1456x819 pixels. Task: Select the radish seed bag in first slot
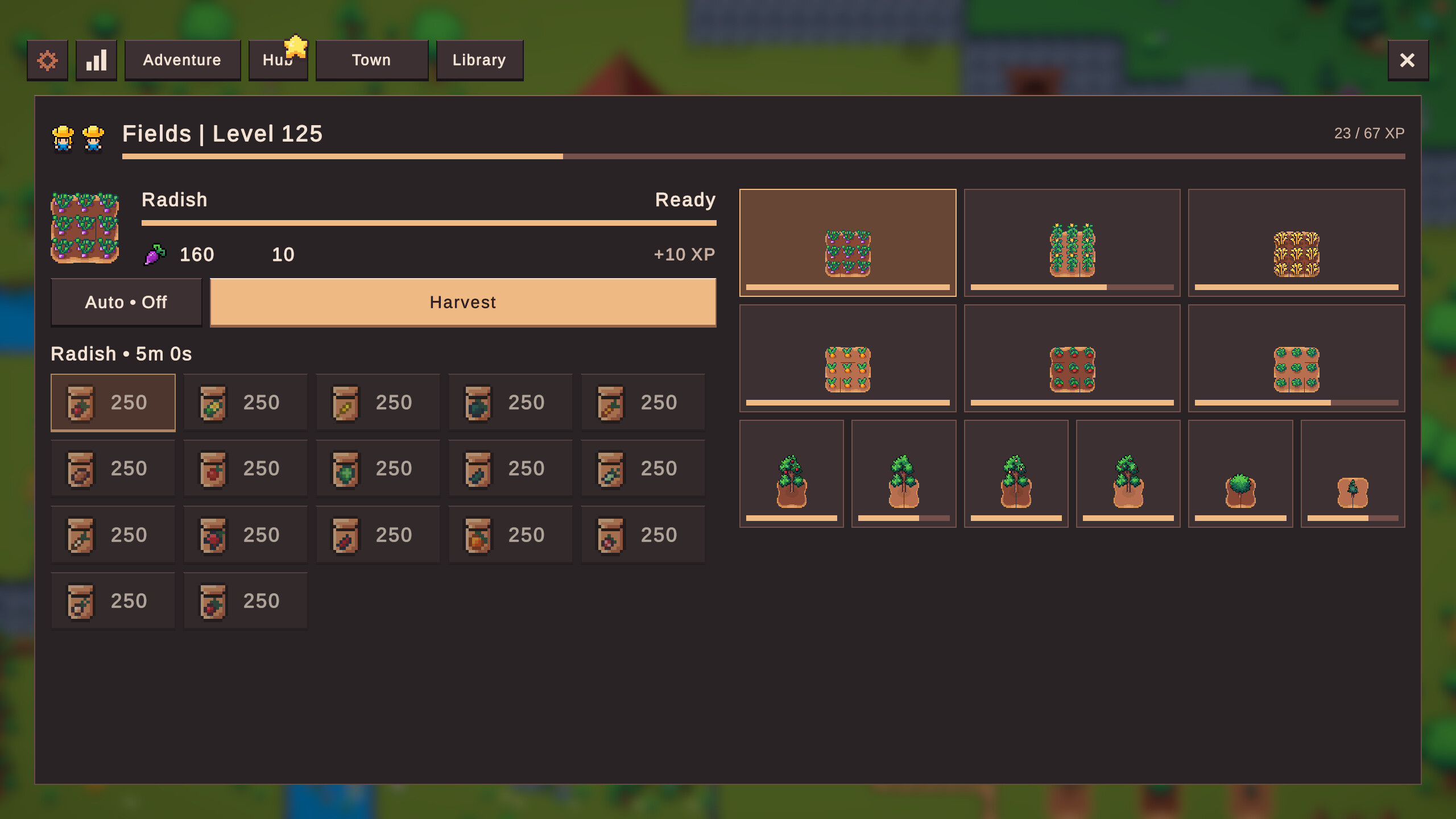tap(113, 403)
